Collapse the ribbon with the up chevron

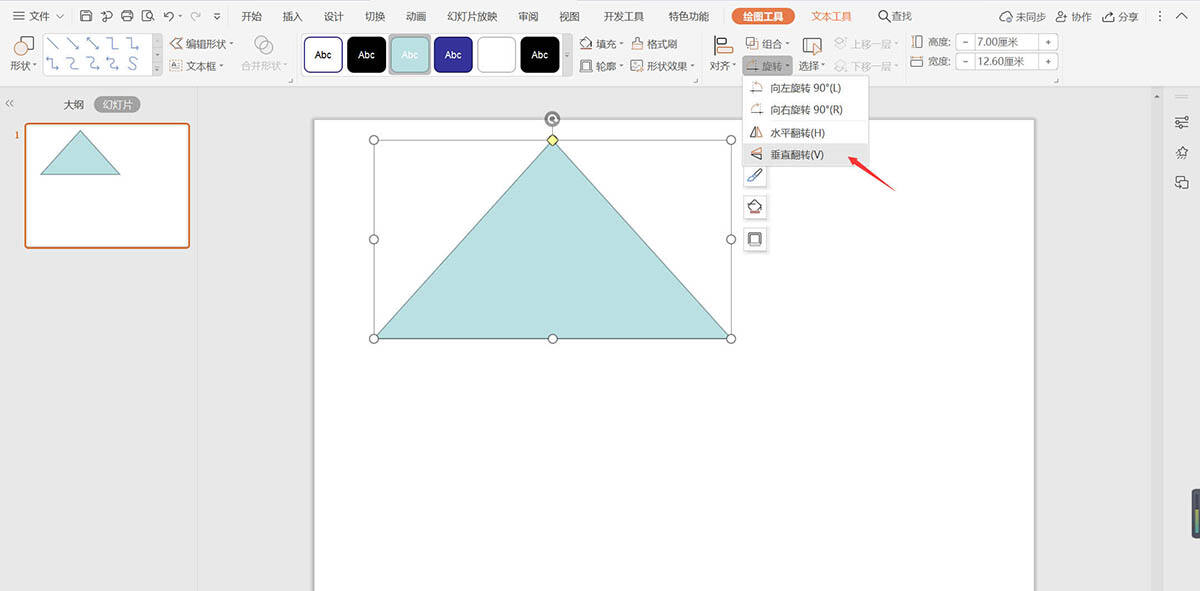1181,16
